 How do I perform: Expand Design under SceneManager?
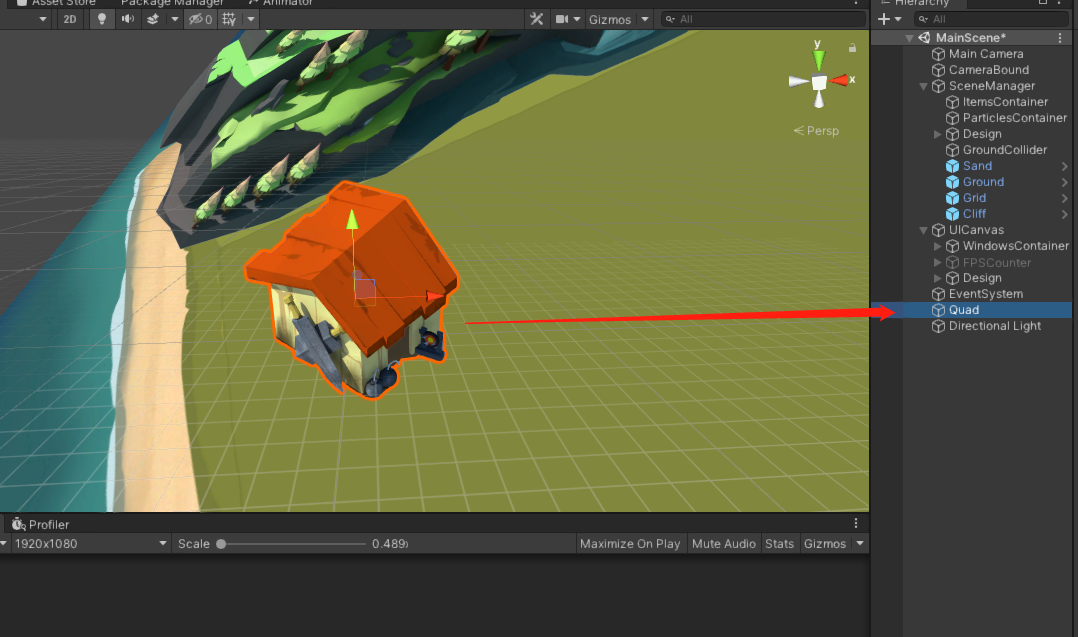click(937, 134)
